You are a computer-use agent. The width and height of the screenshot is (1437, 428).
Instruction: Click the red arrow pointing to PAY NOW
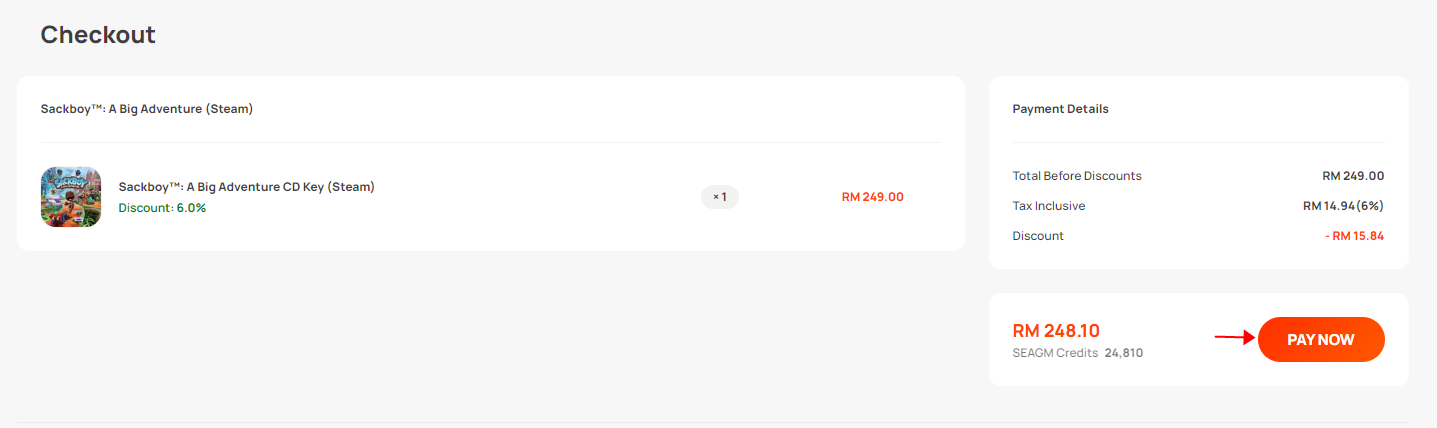(x=1235, y=338)
